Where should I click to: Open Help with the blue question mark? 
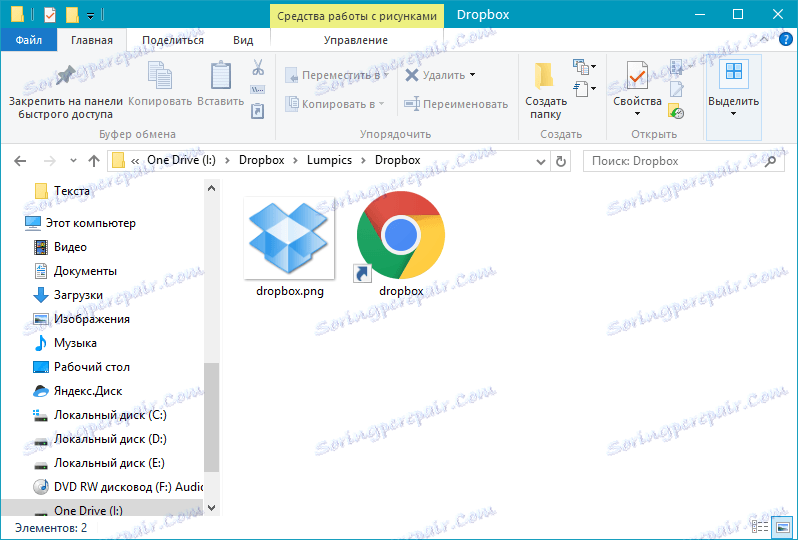pyautogui.click(x=786, y=40)
